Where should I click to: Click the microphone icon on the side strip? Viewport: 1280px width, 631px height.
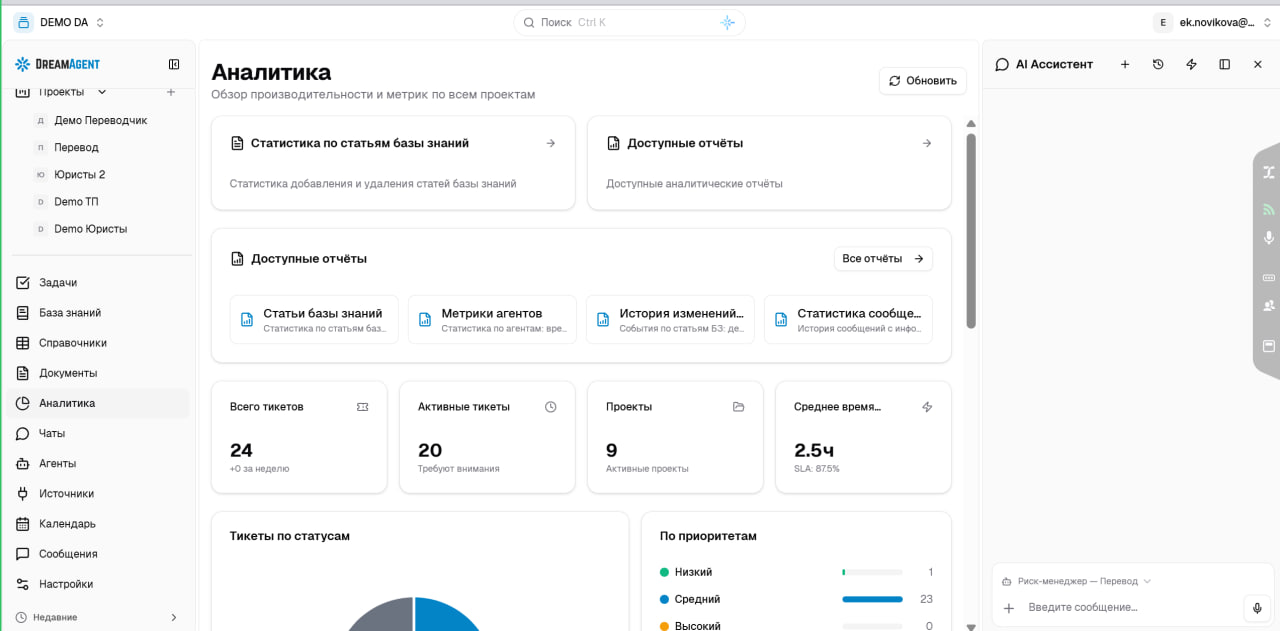(1268, 238)
